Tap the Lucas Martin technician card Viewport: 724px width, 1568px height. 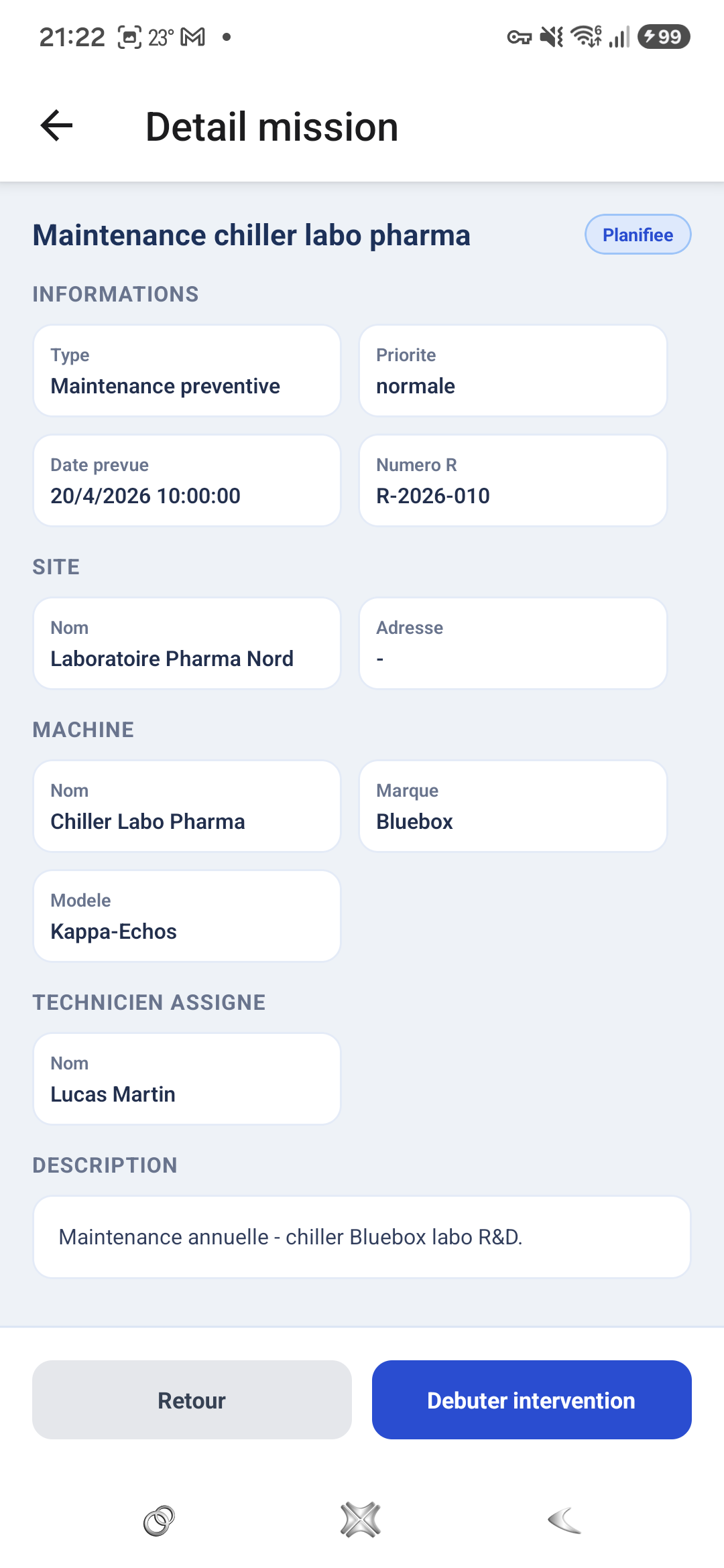click(x=187, y=1079)
